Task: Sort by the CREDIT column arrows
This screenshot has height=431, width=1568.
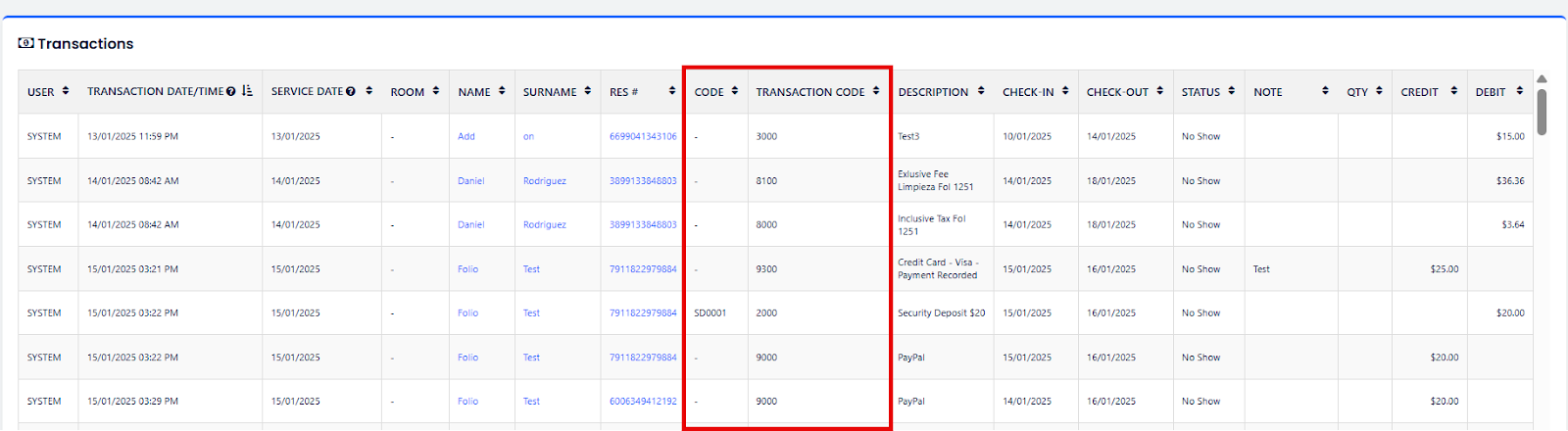Action: tap(1454, 91)
